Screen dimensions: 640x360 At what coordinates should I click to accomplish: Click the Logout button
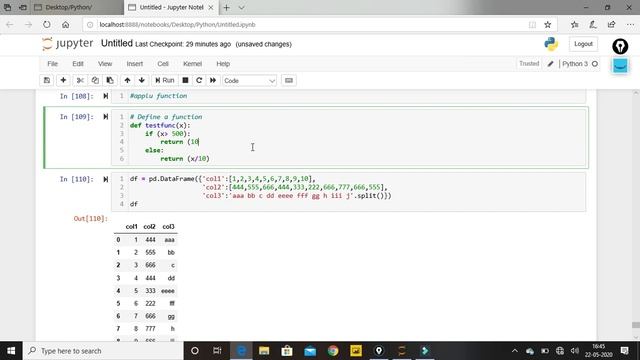583,44
